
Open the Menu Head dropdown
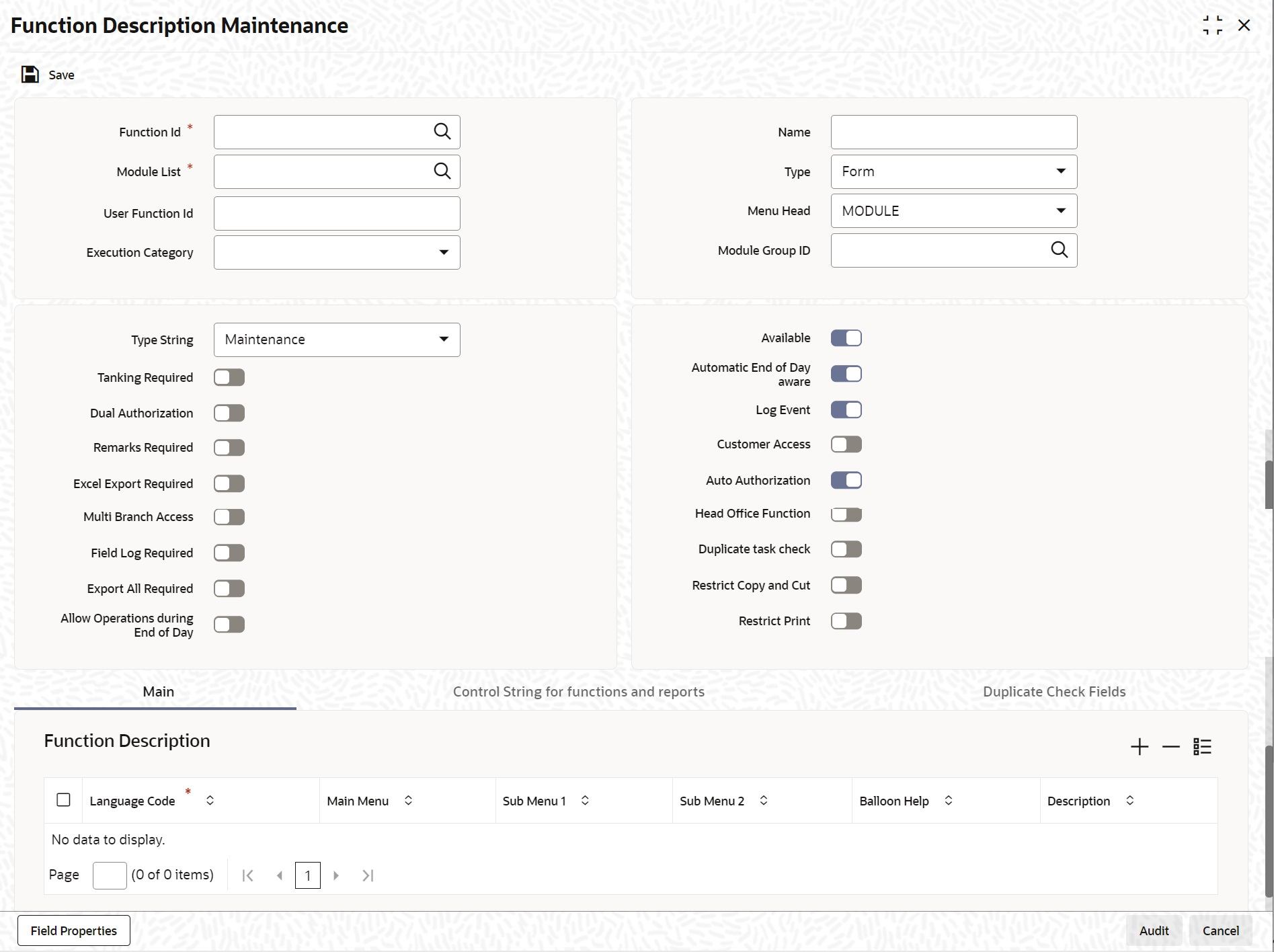coord(1060,211)
